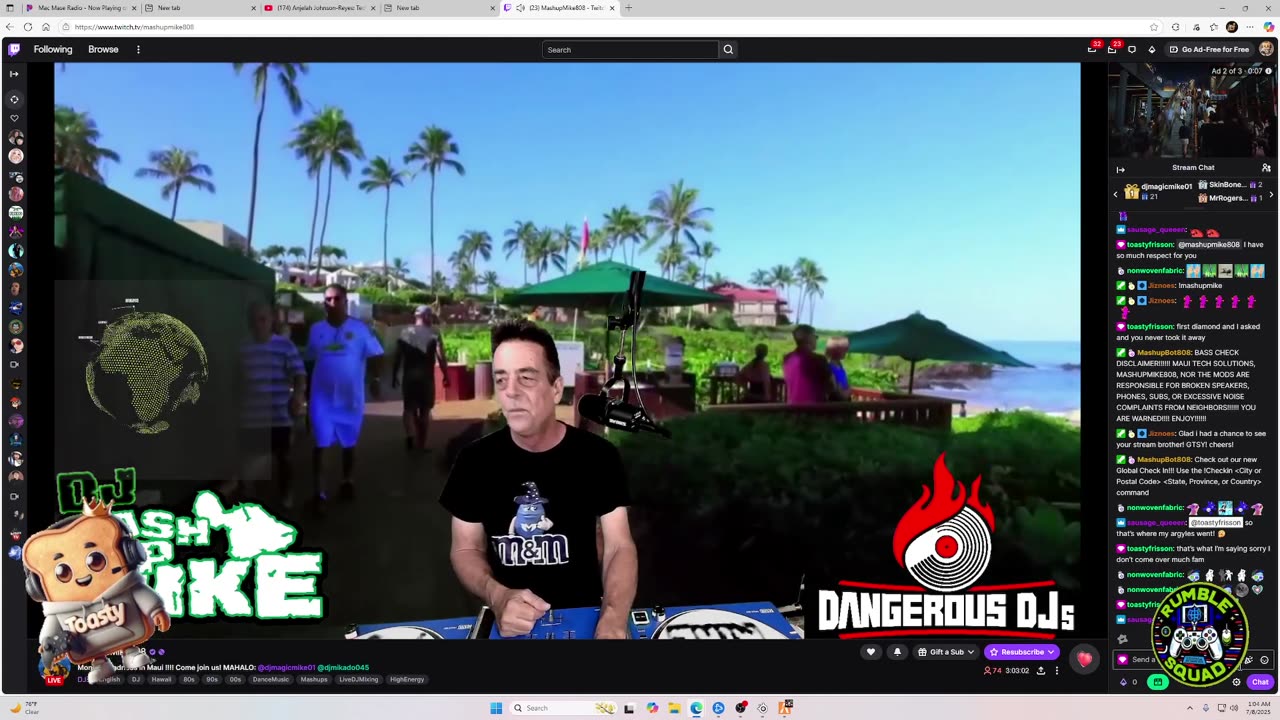Click the Windows taskbar search box
The height and width of the screenshot is (720, 1280).
pyautogui.click(x=563, y=708)
